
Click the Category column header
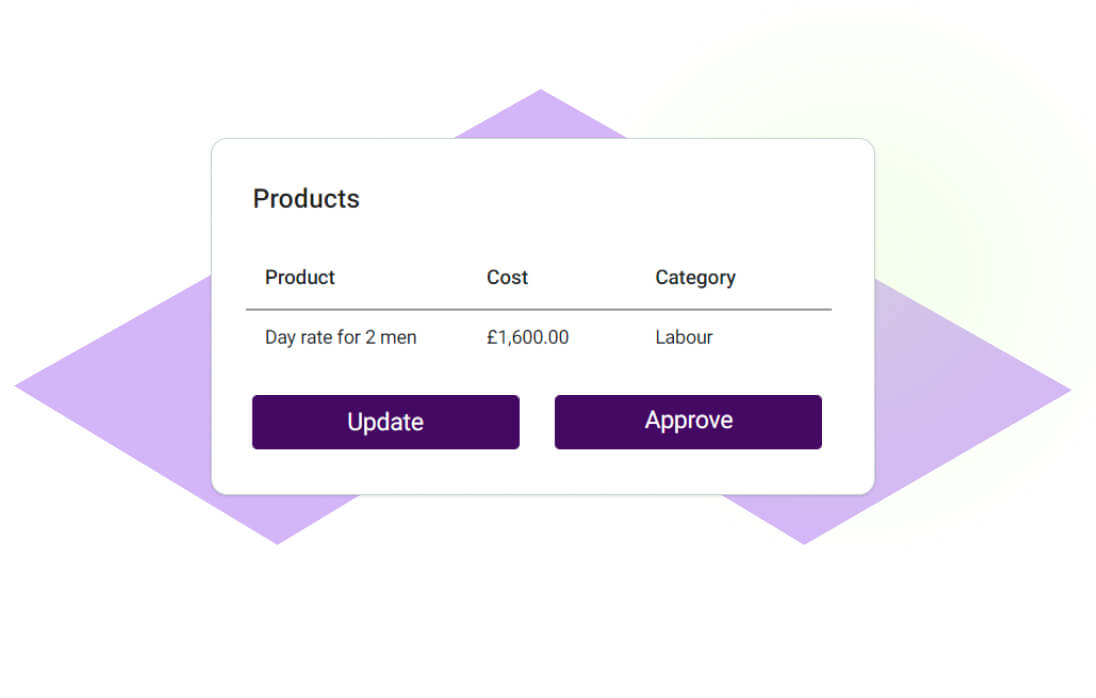(x=695, y=277)
